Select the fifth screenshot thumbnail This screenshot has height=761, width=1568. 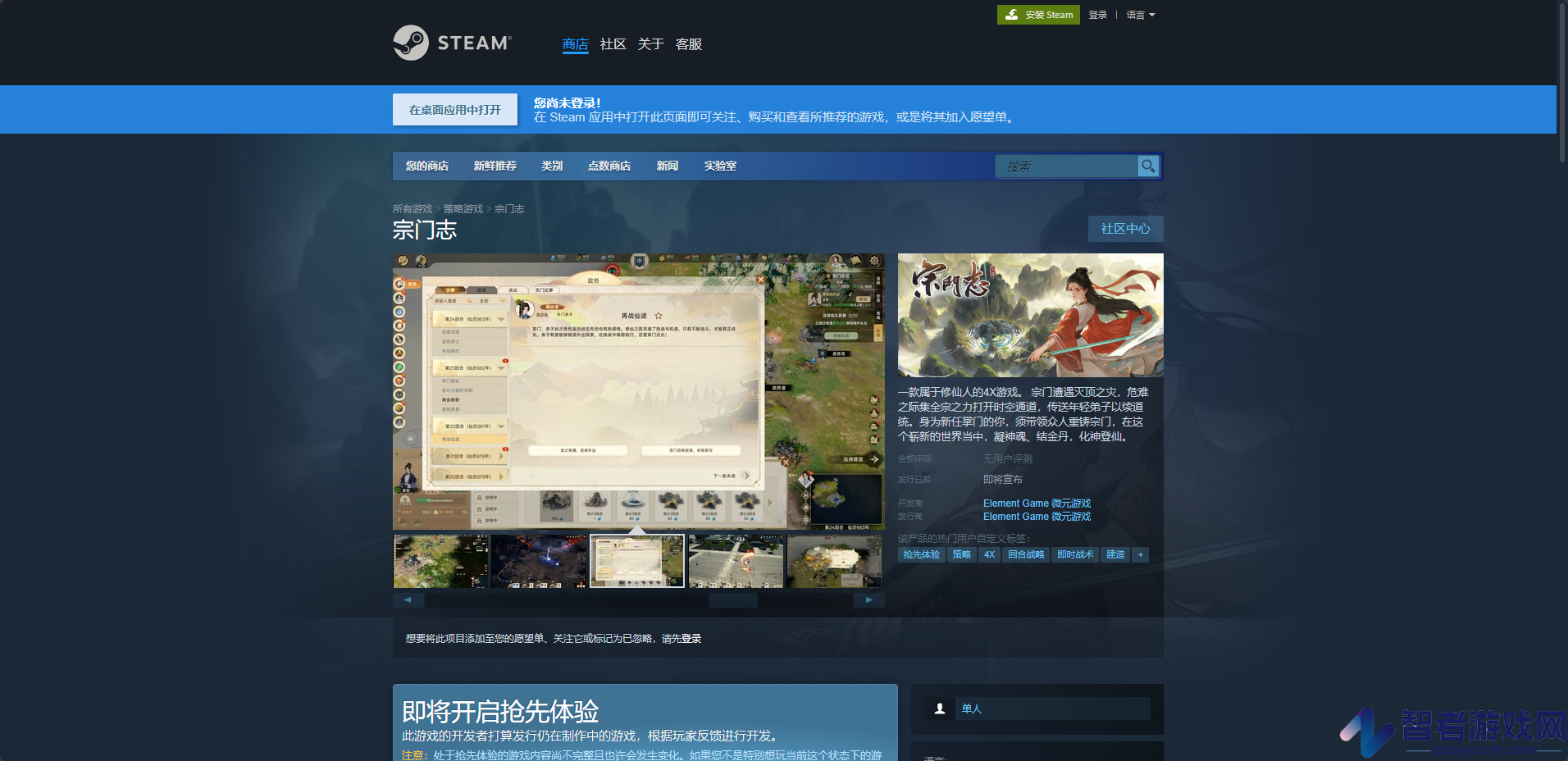coord(834,561)
